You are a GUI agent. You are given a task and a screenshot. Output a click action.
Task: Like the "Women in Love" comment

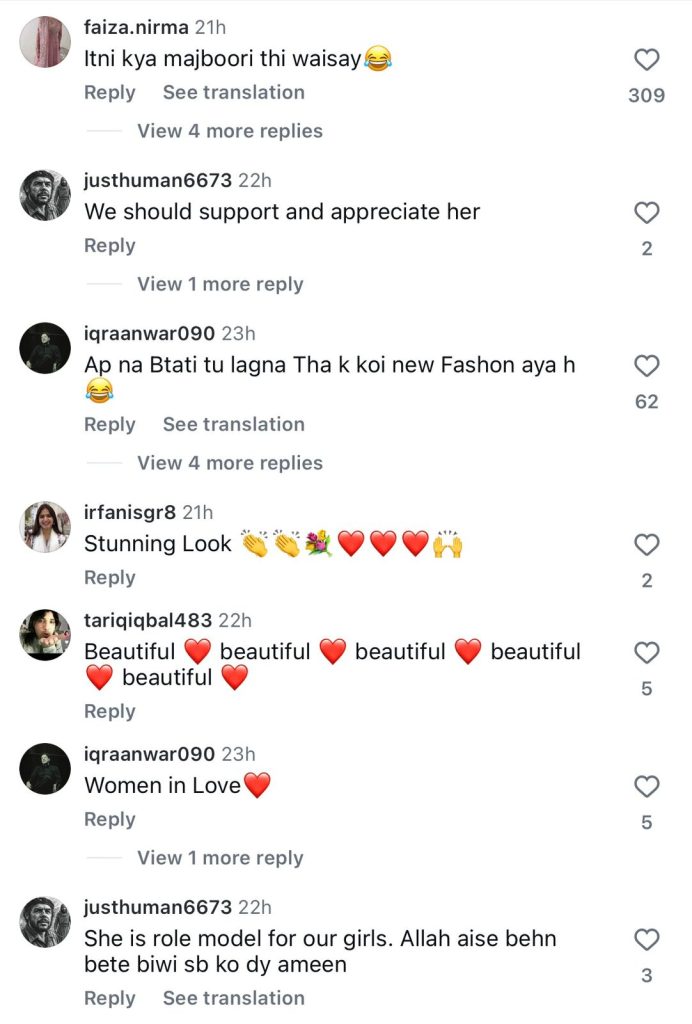pos(647,786)
